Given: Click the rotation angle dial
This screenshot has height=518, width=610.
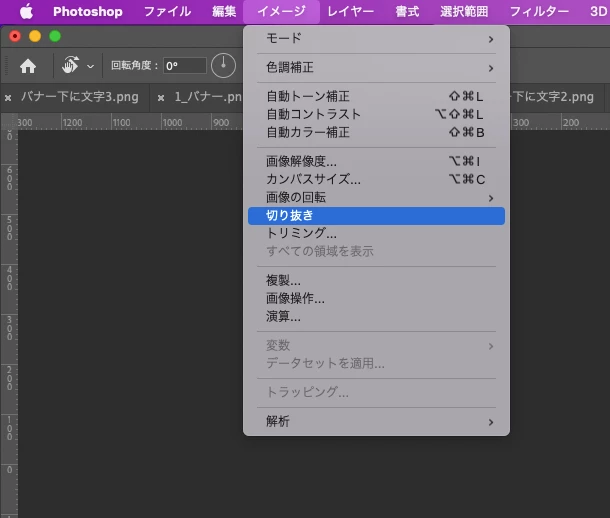Looking at the screenshot, I should tap(223, 66).
